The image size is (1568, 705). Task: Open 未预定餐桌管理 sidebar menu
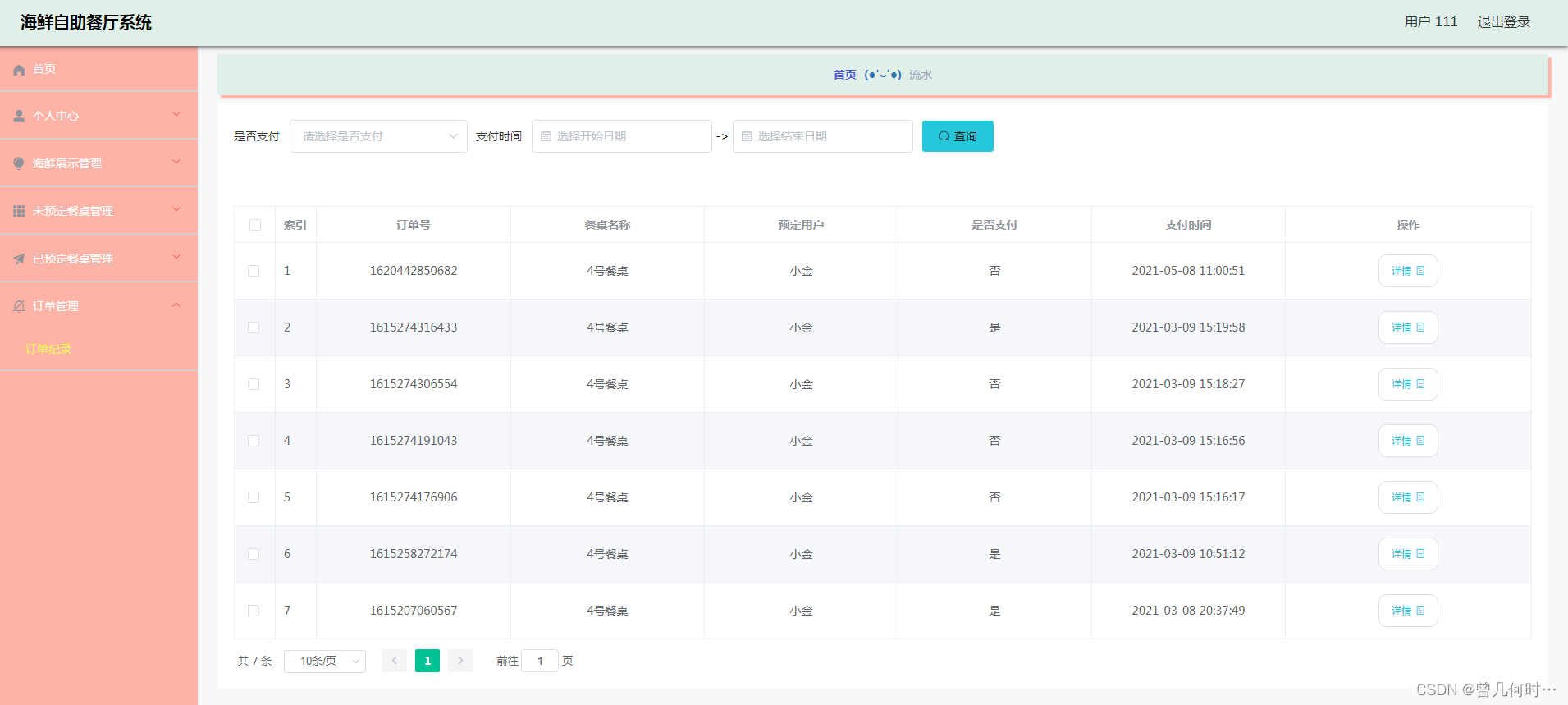click(98, 211)
